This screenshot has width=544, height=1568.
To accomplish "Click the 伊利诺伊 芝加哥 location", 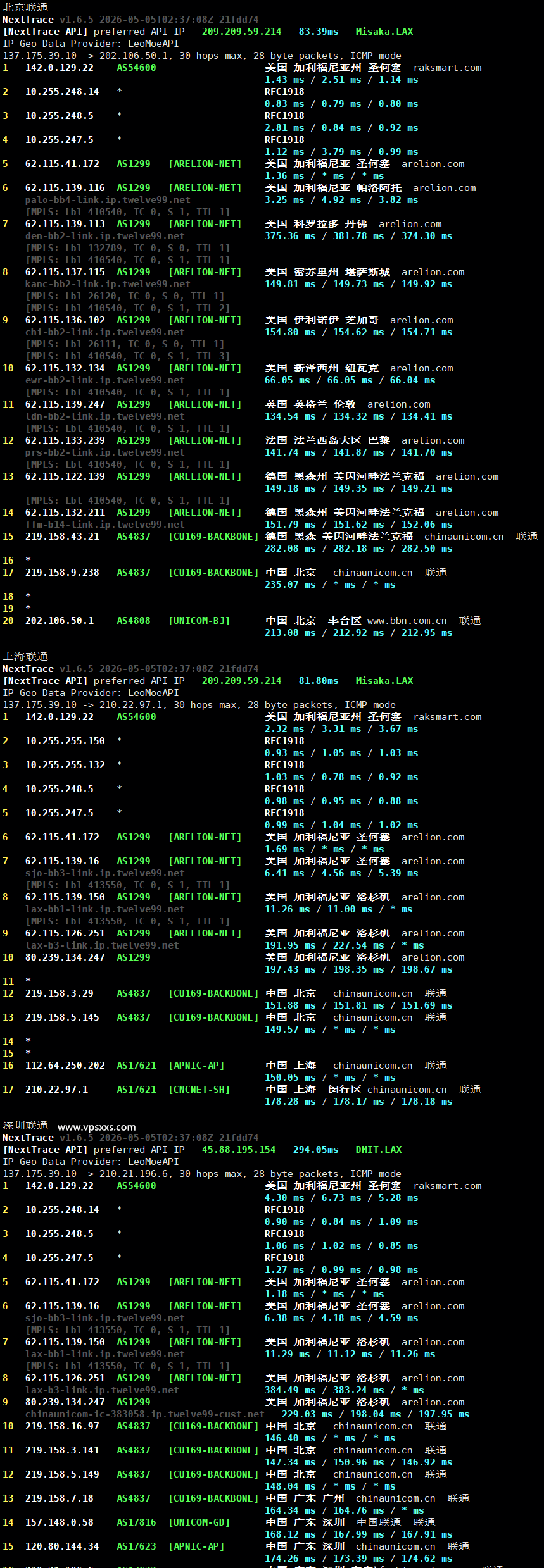I will [x=336, y=320].
